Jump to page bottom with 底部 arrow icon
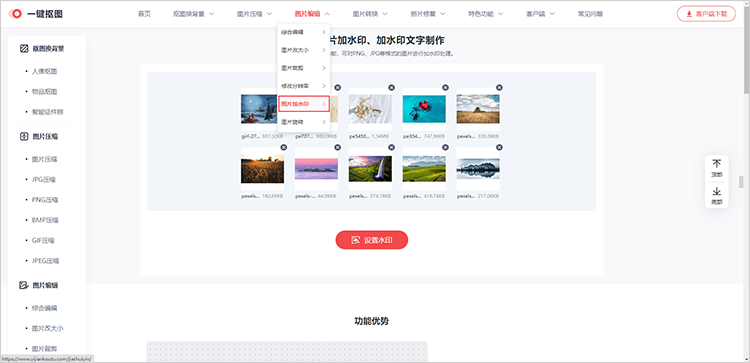Screen dimensions: 750x363 pos(717,191)
